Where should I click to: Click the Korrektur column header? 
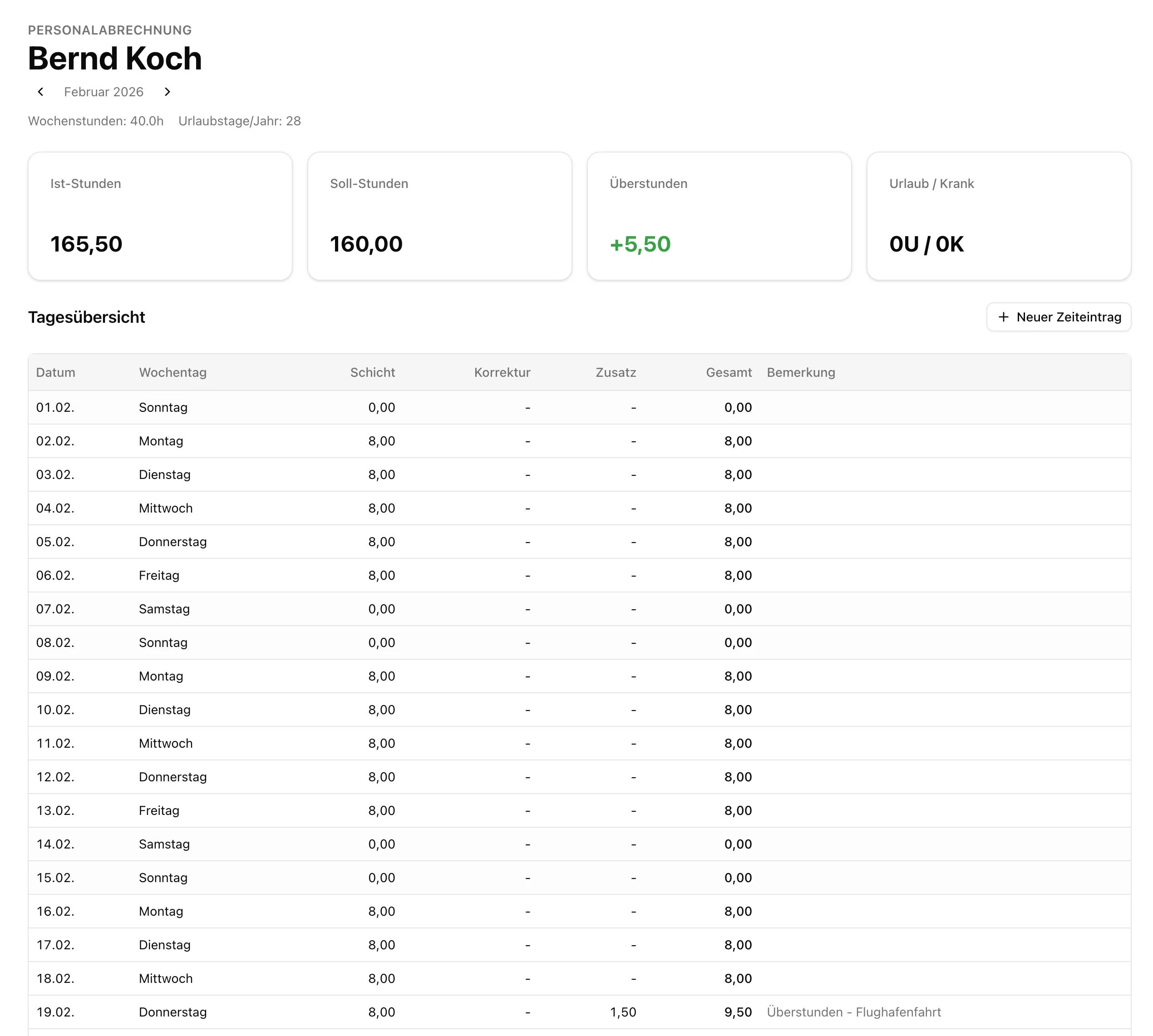(x=502, y=372)
